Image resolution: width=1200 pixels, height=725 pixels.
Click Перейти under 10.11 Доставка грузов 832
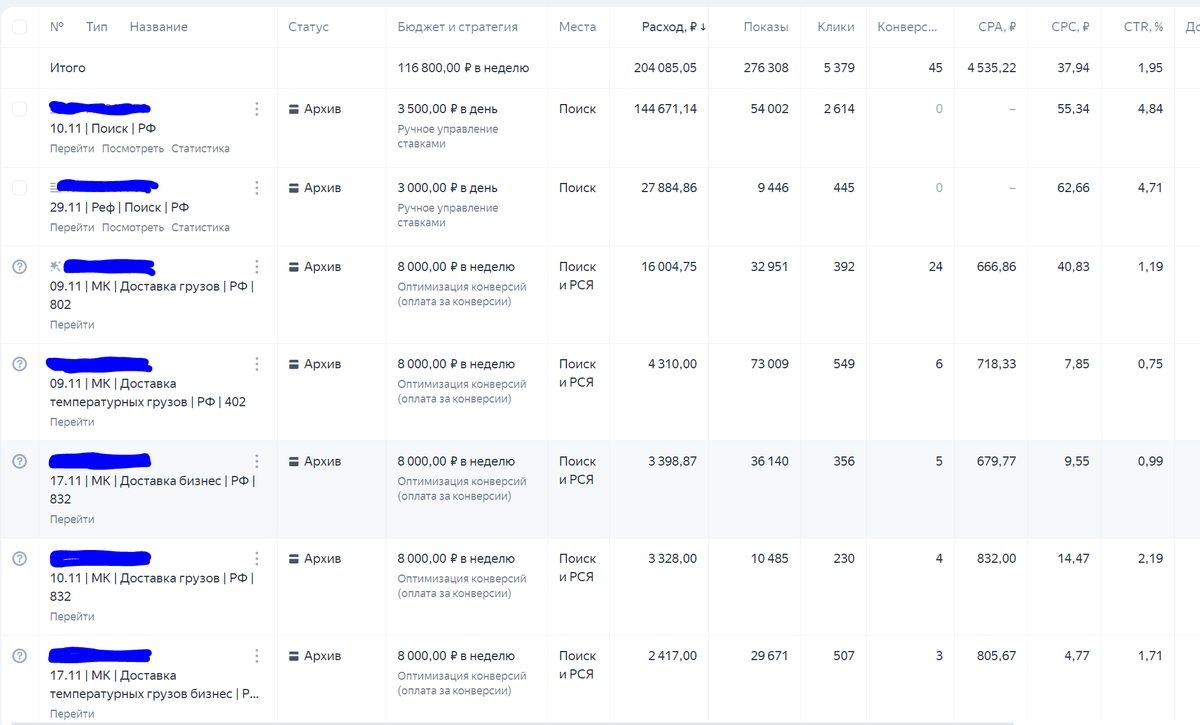click(72, 616)
